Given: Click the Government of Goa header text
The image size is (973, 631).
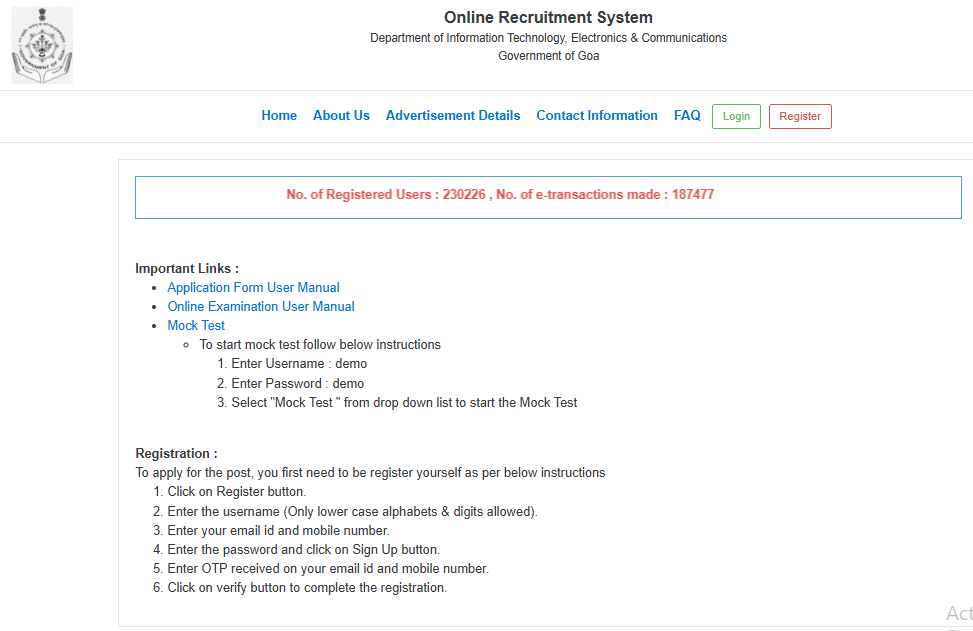Looking at the screenshot, I should tap(548, 56).
